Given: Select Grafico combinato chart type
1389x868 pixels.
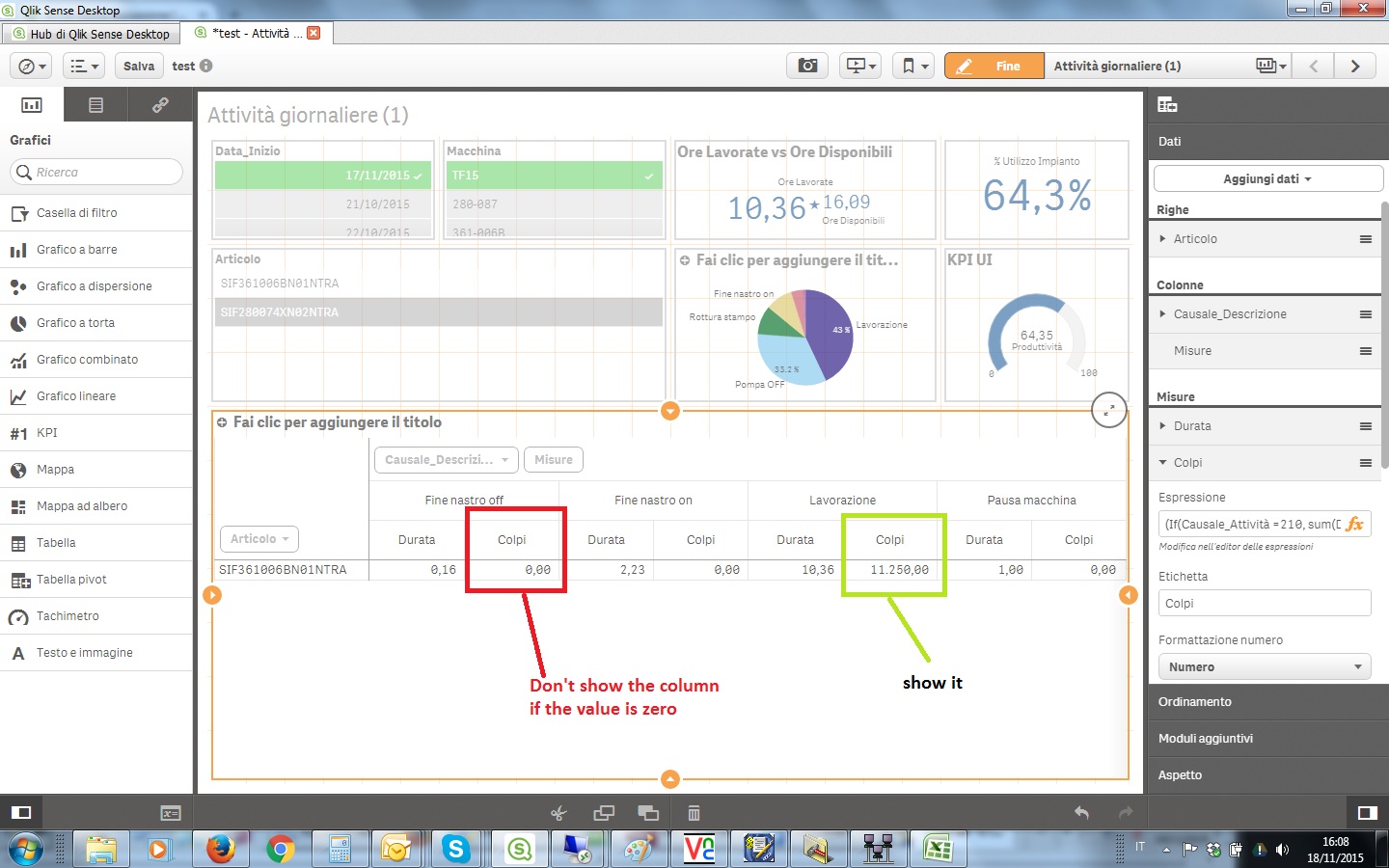Looking at the screenshot, I should [x=96, y=360].
